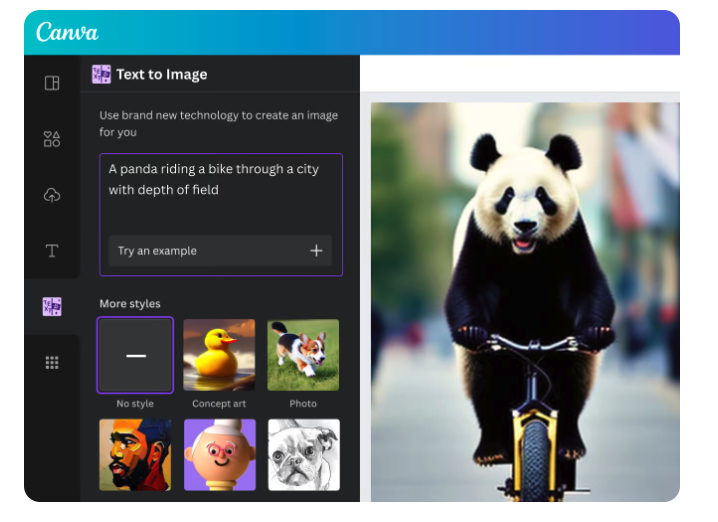Open the Uploads cloud icon
718x522 pixels.
[52, 195]
